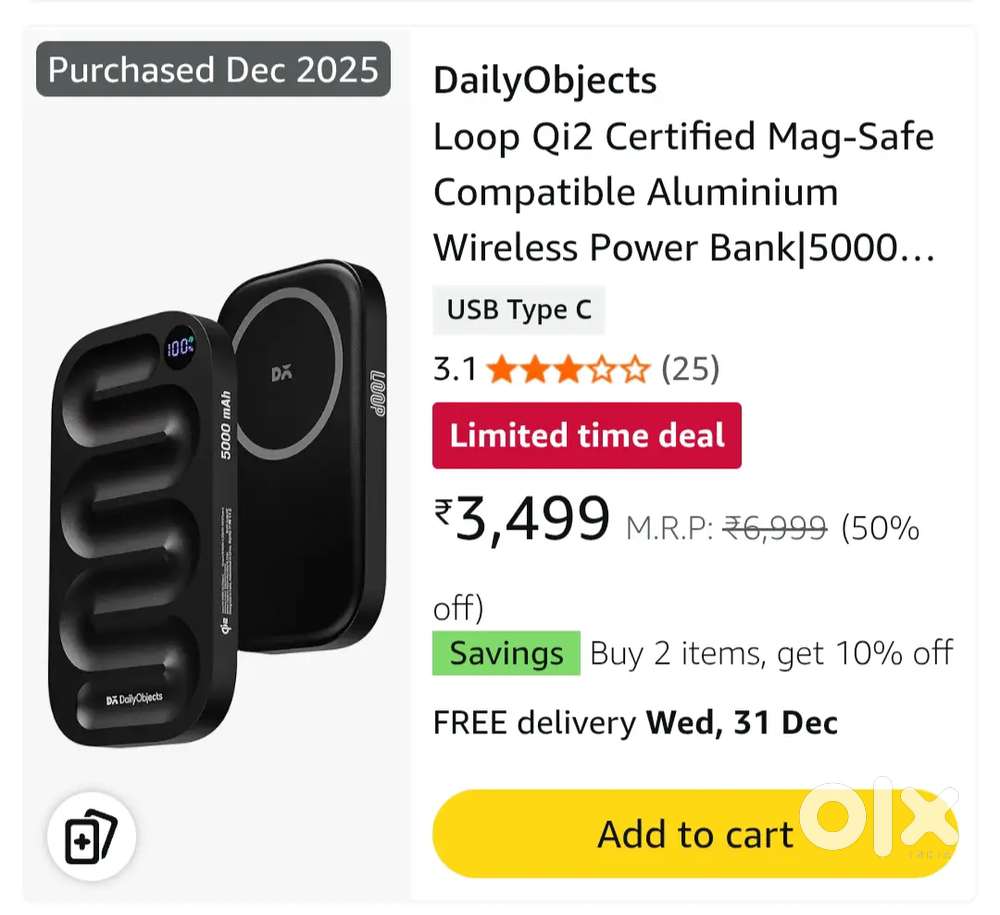Open the Buy 2 items 10% off offer
This screenshot has width=1000, height=915.
point(771,654)
